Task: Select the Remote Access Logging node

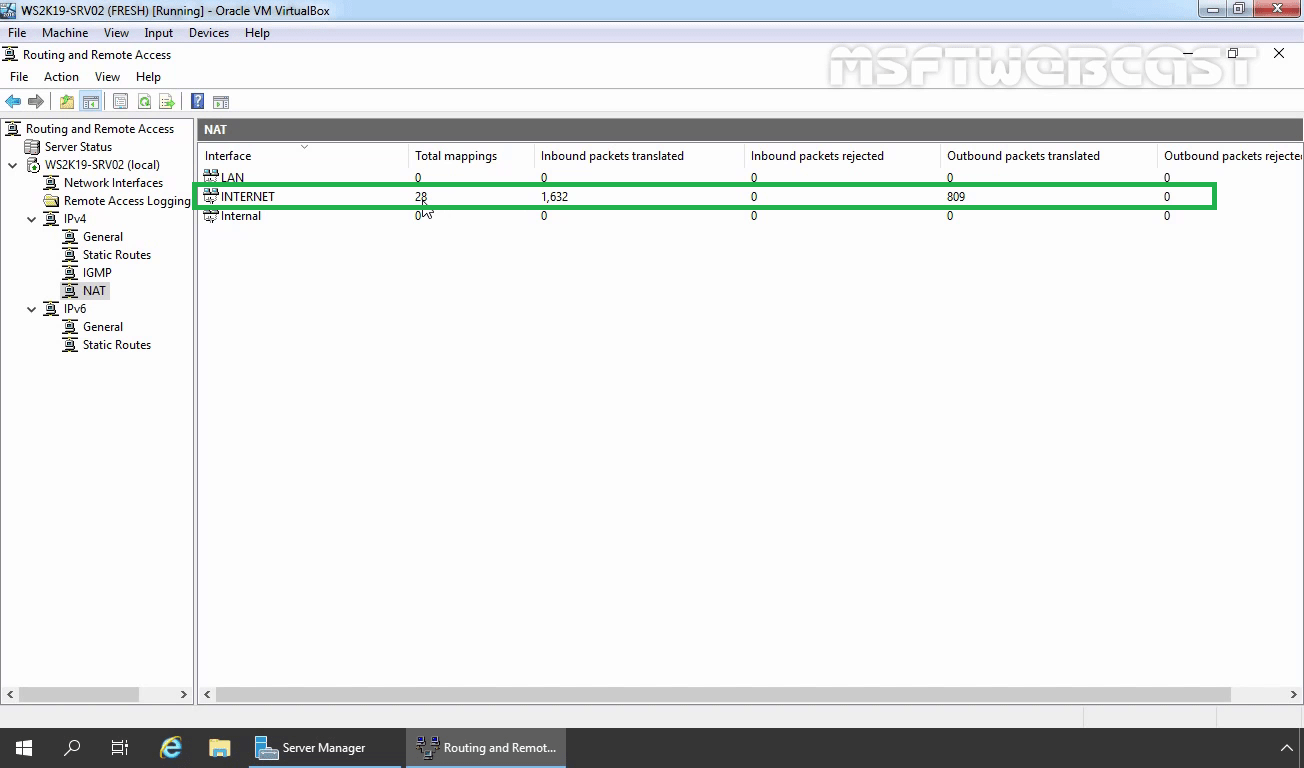Action: [124, 200]
